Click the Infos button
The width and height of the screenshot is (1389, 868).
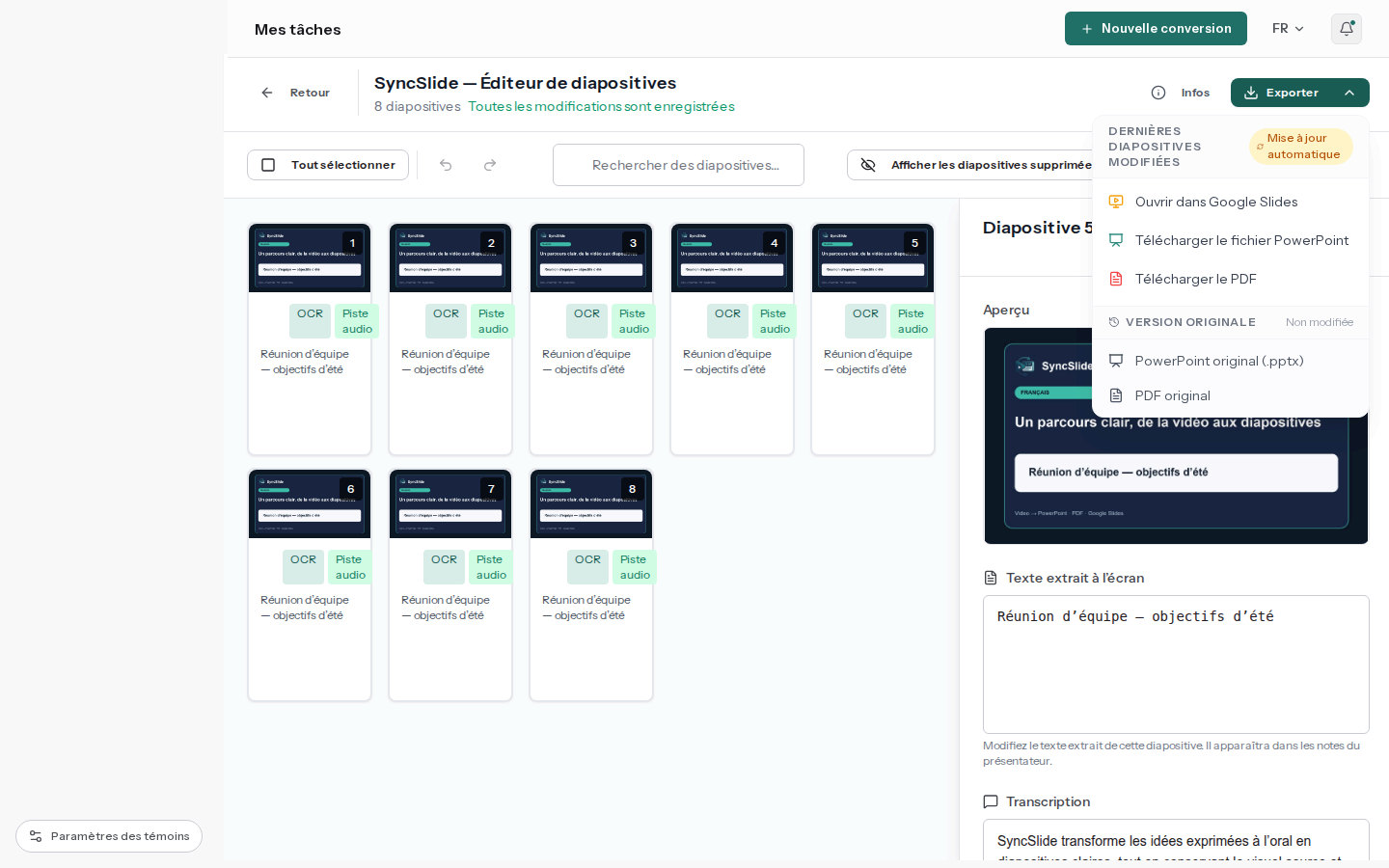(x=1181, y=93)
